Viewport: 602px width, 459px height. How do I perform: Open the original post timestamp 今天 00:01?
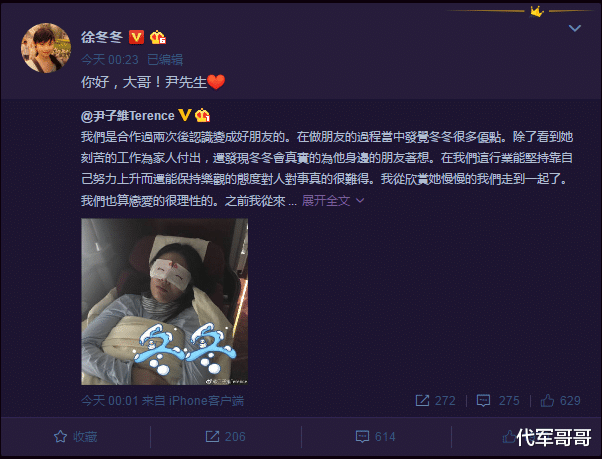(110, 401)
